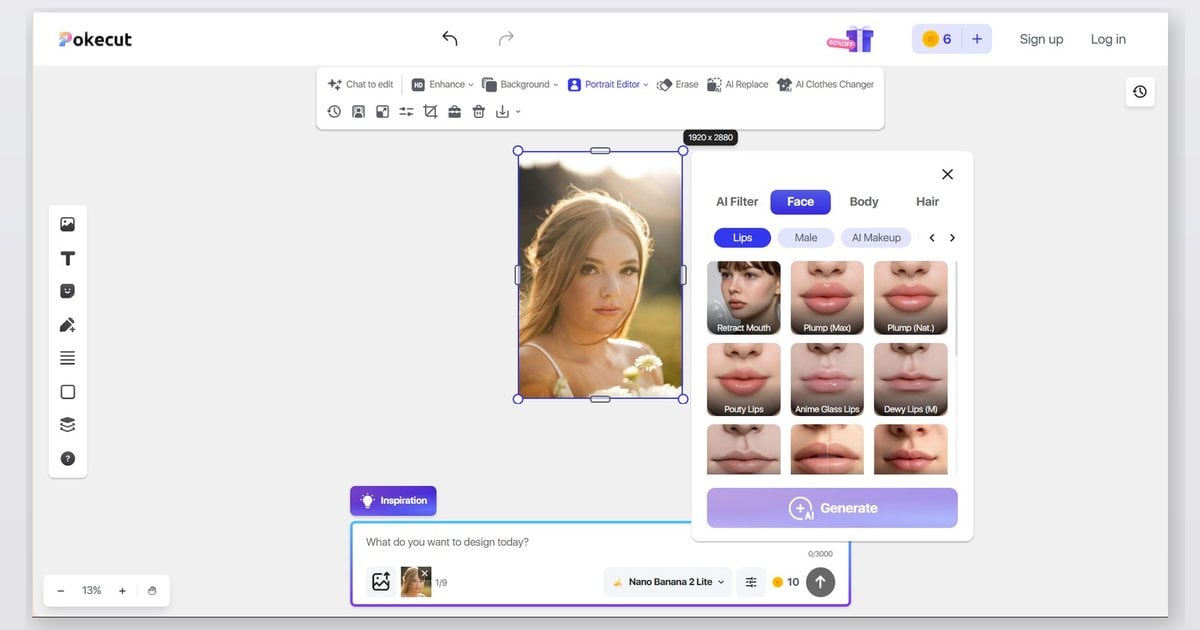Expand the Background dropdown
The width and height of the screenshot is (1200, 630).
(x=520, y=85)
